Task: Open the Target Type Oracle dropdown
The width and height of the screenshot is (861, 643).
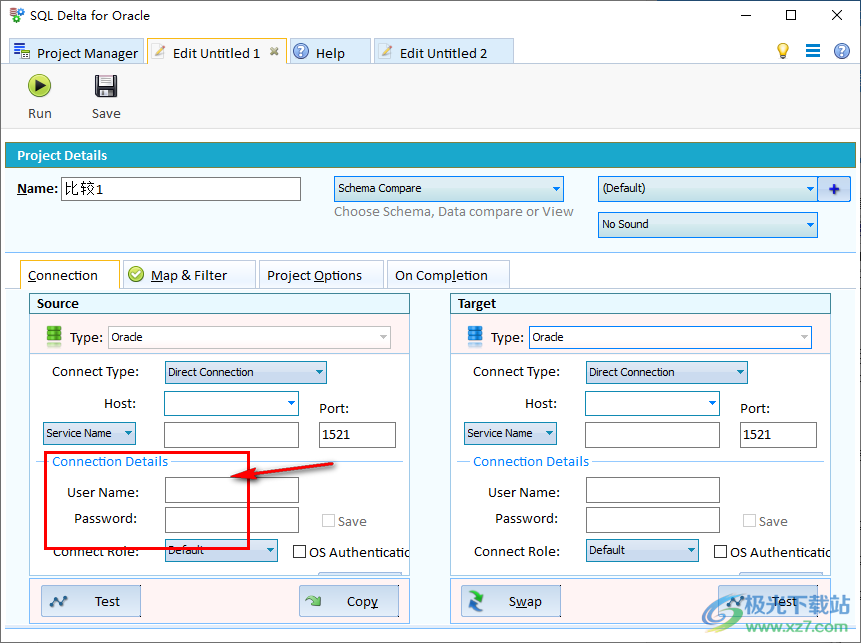Action: click(670, 337)
